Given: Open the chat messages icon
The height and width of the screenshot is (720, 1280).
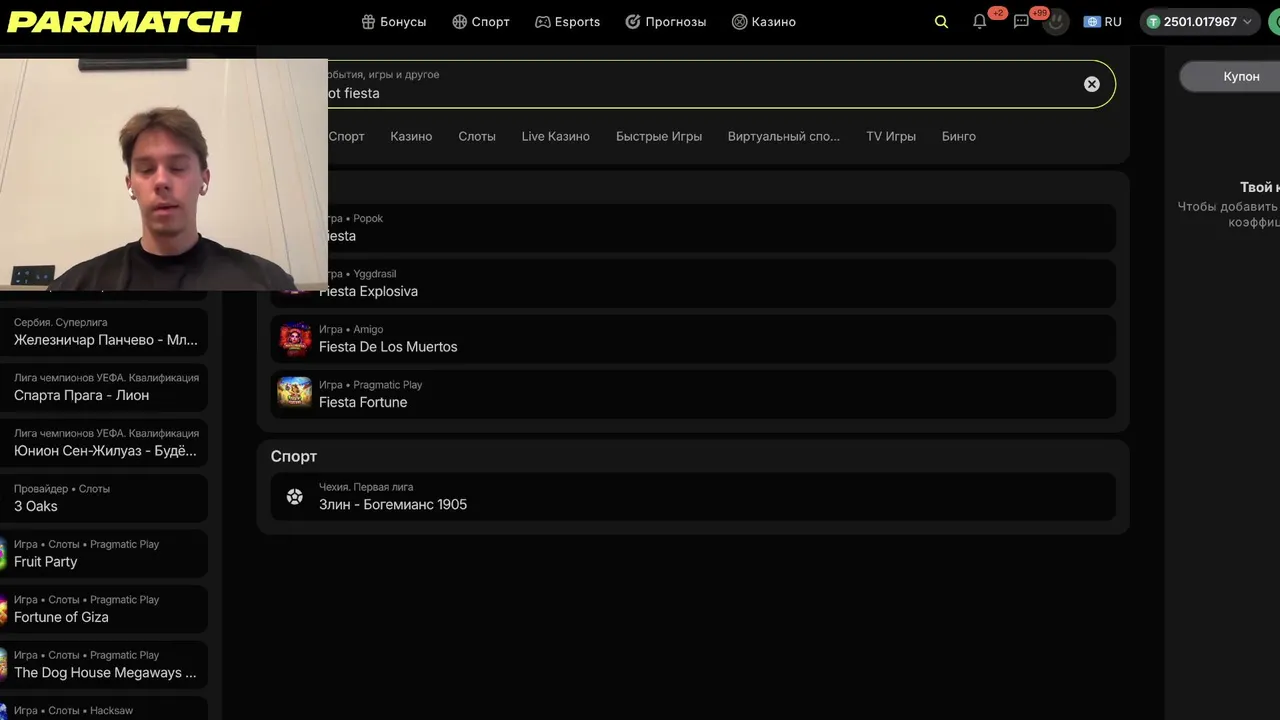Looking at the screenshot, I should click(x=1021, y=22).
